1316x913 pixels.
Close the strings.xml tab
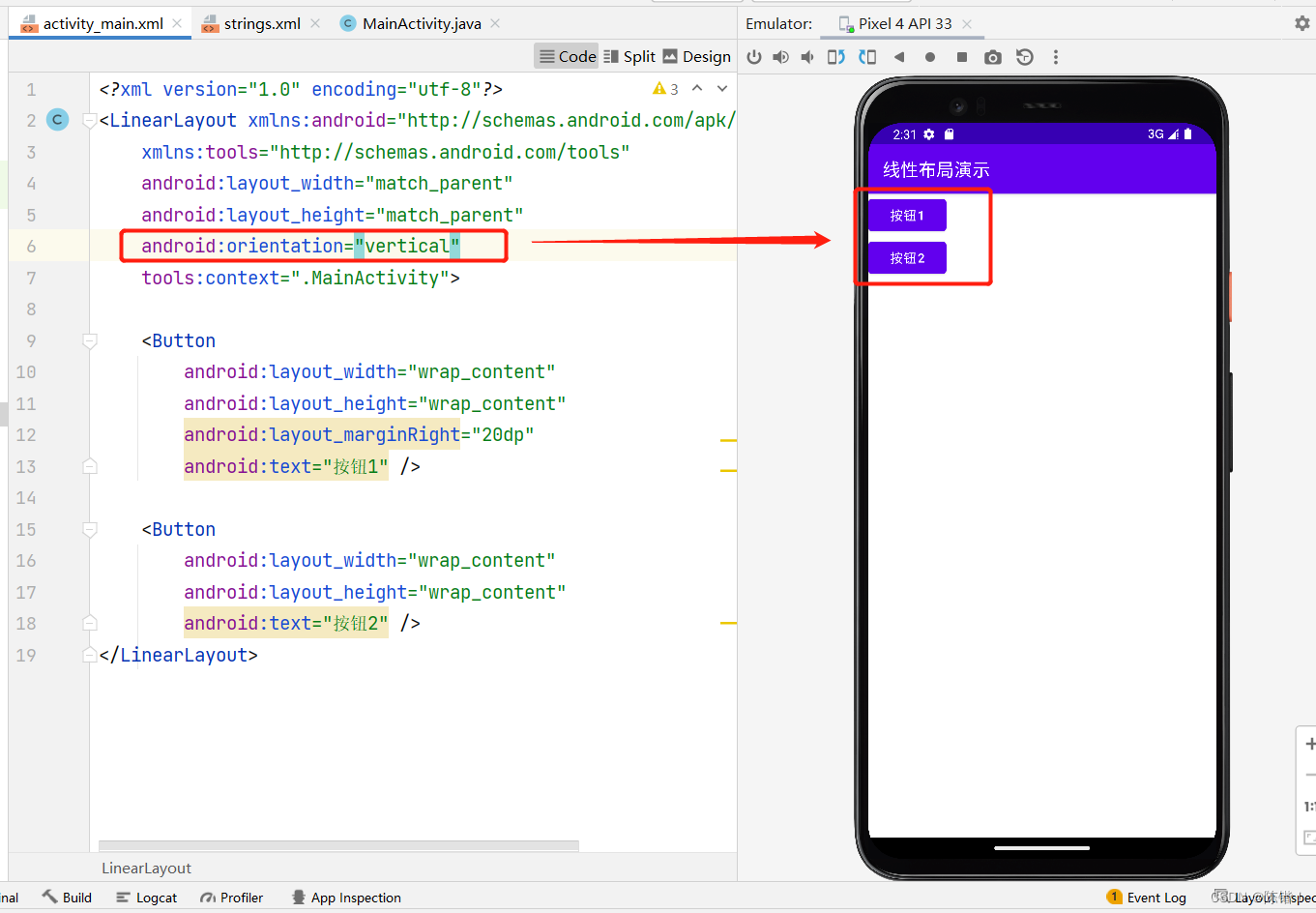pos(315,23)
